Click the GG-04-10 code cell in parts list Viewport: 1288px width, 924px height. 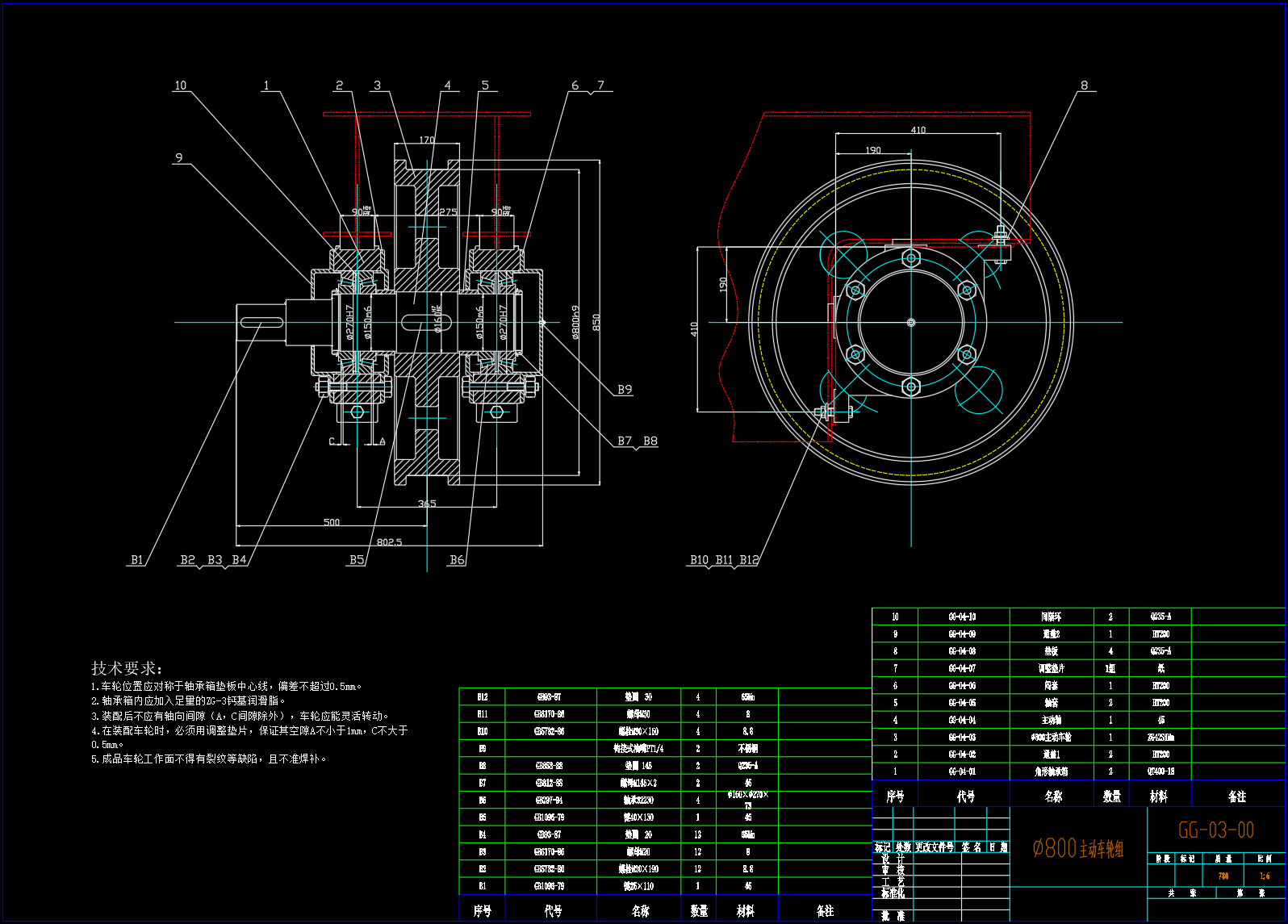962,617
